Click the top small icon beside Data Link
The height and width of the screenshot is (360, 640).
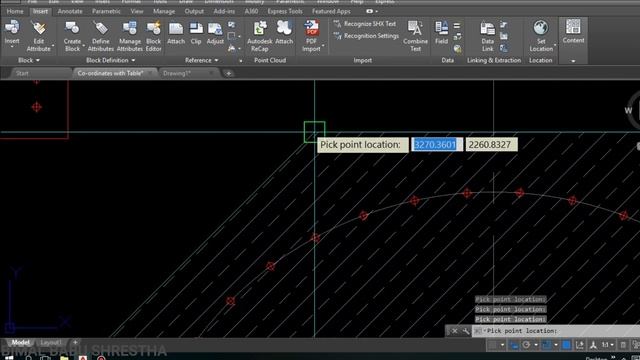click(504, 25)
